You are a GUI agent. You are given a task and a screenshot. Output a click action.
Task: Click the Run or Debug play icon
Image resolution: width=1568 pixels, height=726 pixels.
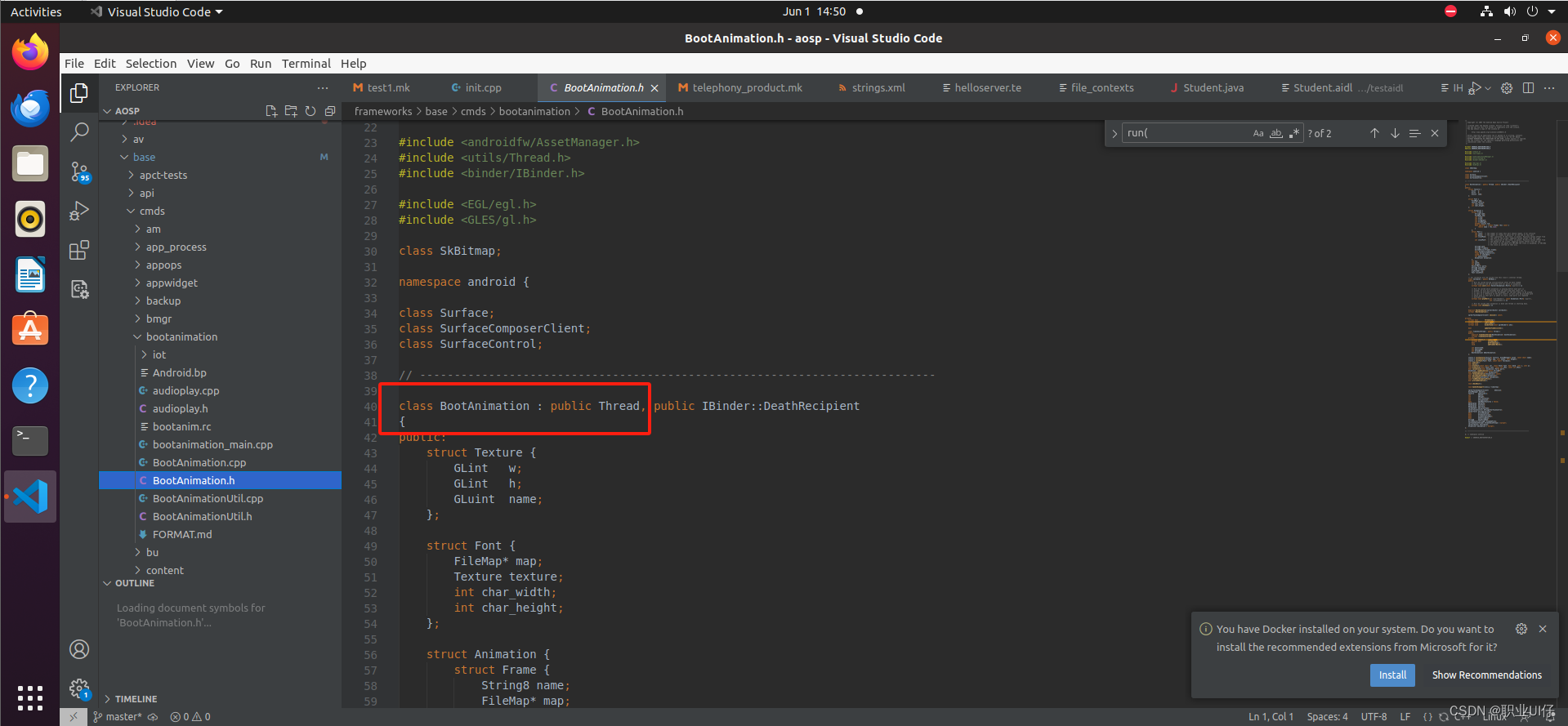tap(1475, 87)
